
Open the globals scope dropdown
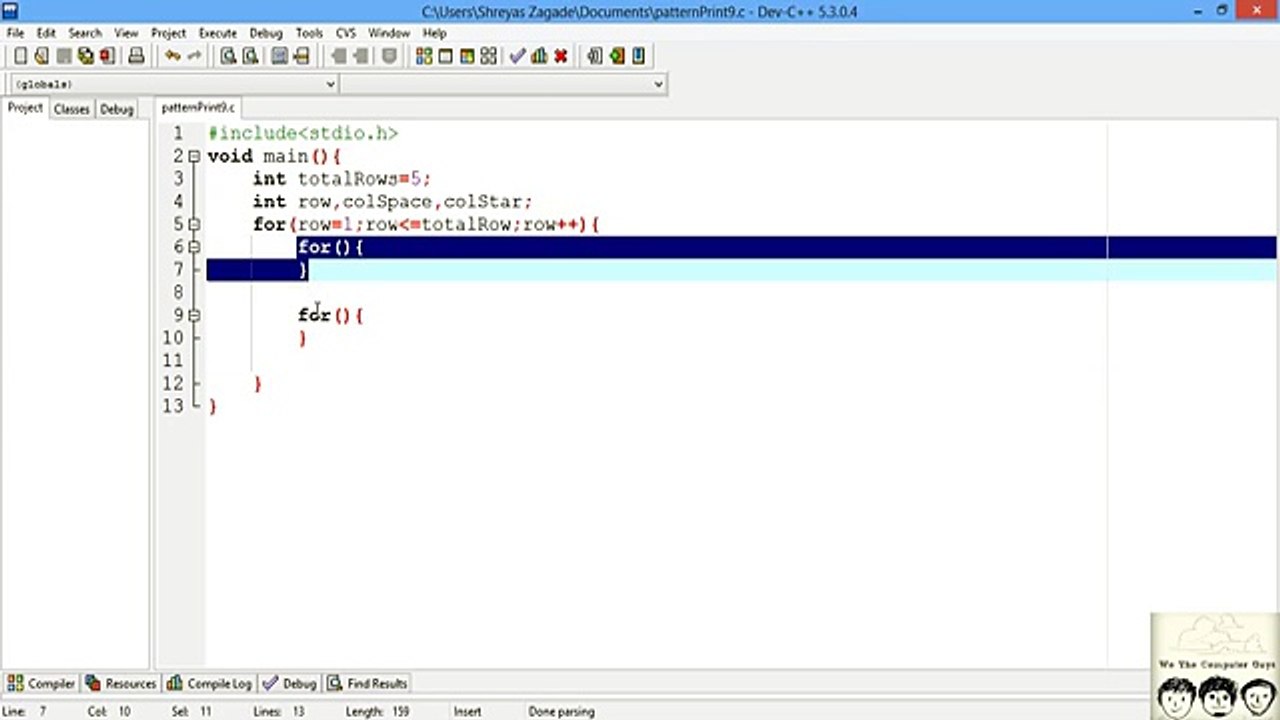pos(174,84)
